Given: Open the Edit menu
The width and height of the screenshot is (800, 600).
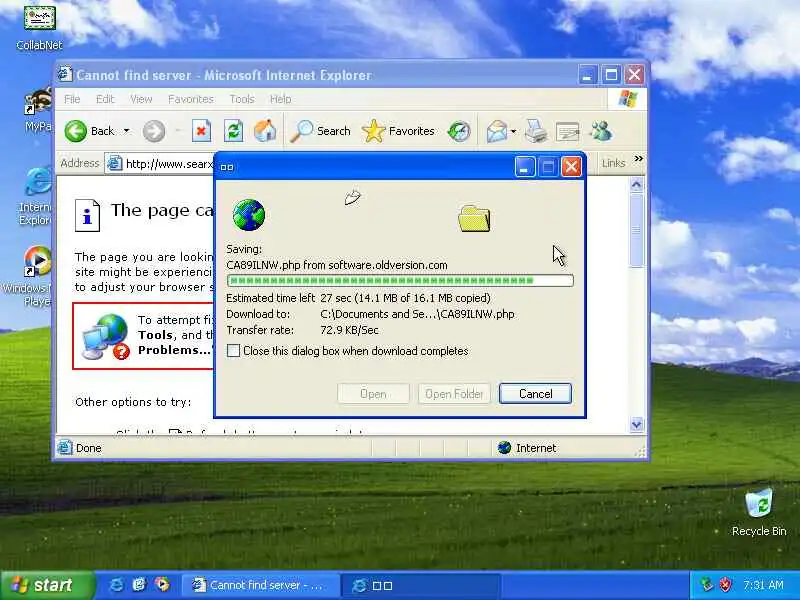Looking at the screenshot, I should [105, 99].
